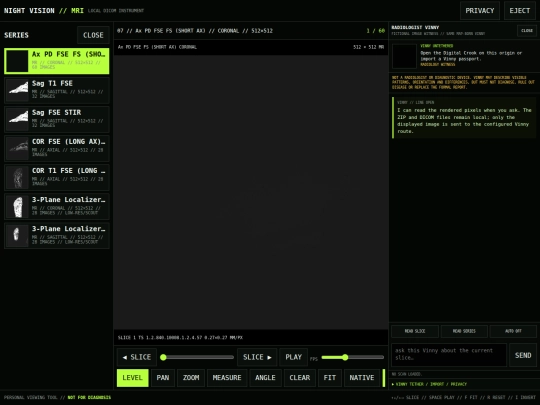This screenshot has height=405, width=540.
Task: Choose the ANGLE tool
Action: click(x=265, y=378)
